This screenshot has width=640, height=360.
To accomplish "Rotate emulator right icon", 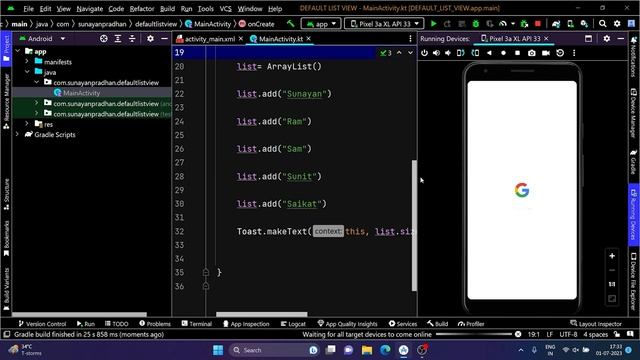I will pos(475,53).
